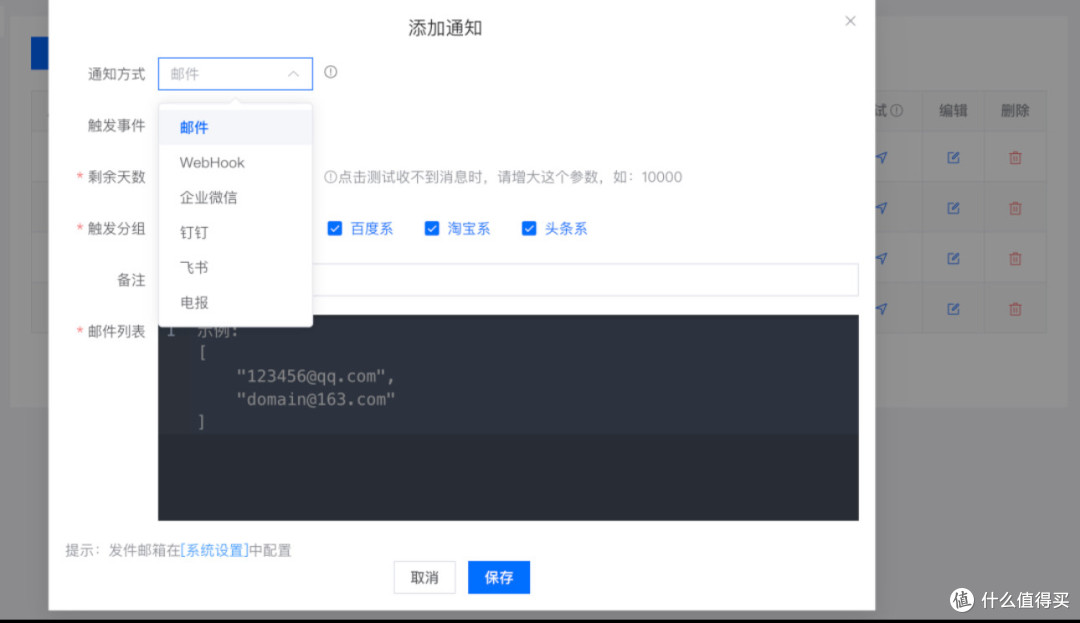Image resolution: width=1080 pixels, height=623 pixels.
Task: Click the "domain@163.com" example line
Action: pos(315,399)
